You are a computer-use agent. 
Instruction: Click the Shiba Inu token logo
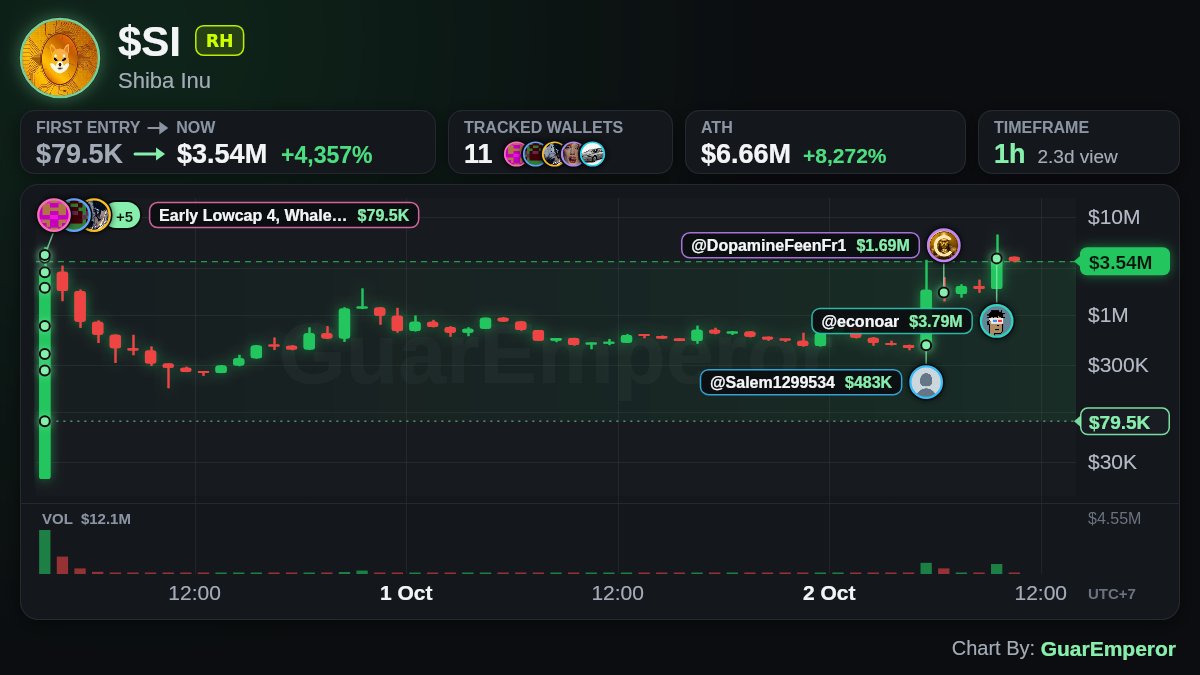coord(60,58)
